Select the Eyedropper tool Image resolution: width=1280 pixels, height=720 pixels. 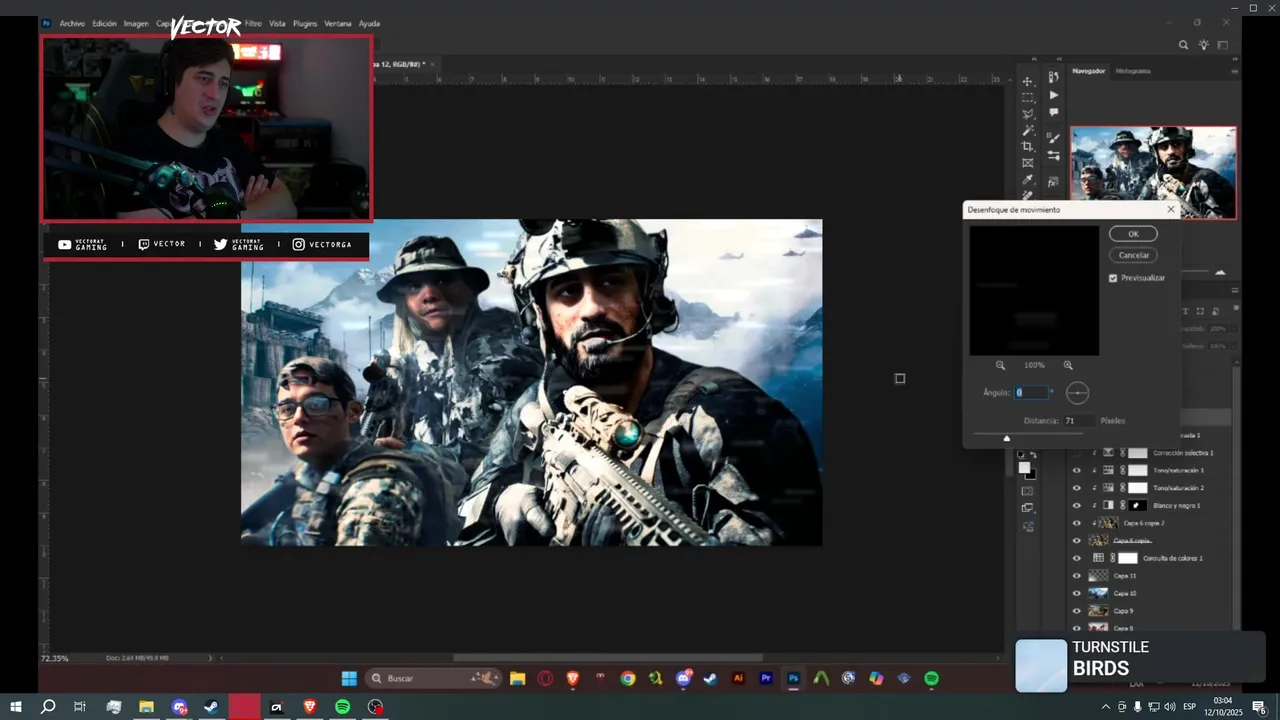[1027, 180]
